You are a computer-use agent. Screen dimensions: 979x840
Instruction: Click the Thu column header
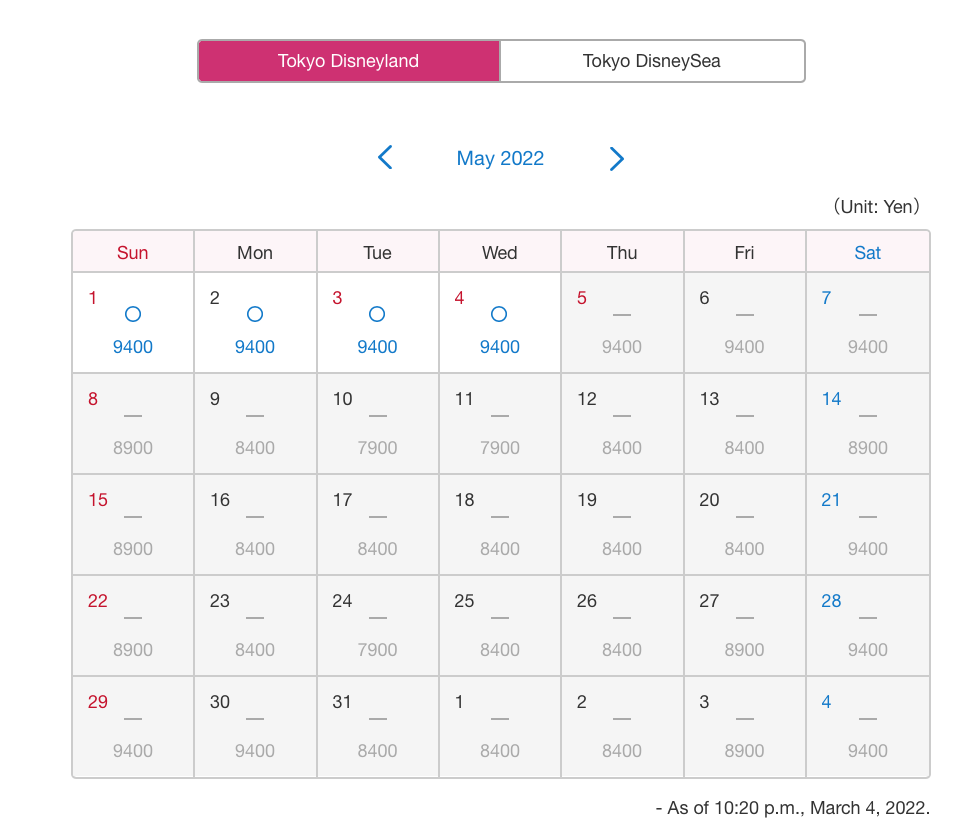click(622, 252)
